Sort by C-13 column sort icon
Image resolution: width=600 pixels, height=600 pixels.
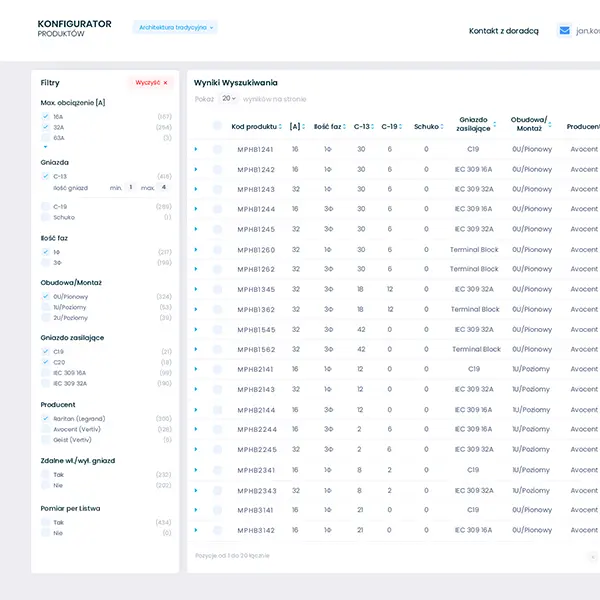(374, 127)
